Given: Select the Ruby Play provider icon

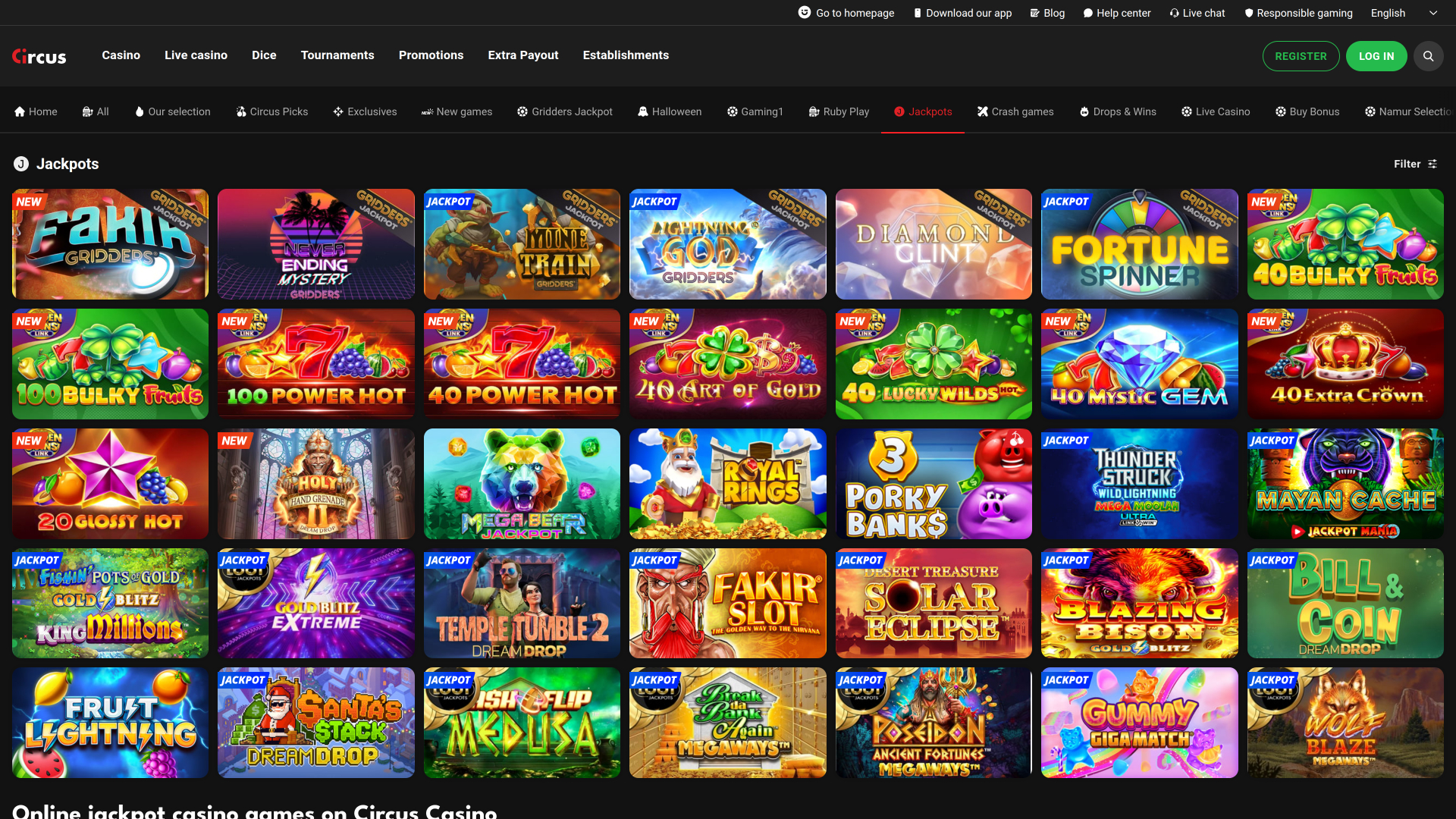Looking at the screenshot, I should (813, 111).
